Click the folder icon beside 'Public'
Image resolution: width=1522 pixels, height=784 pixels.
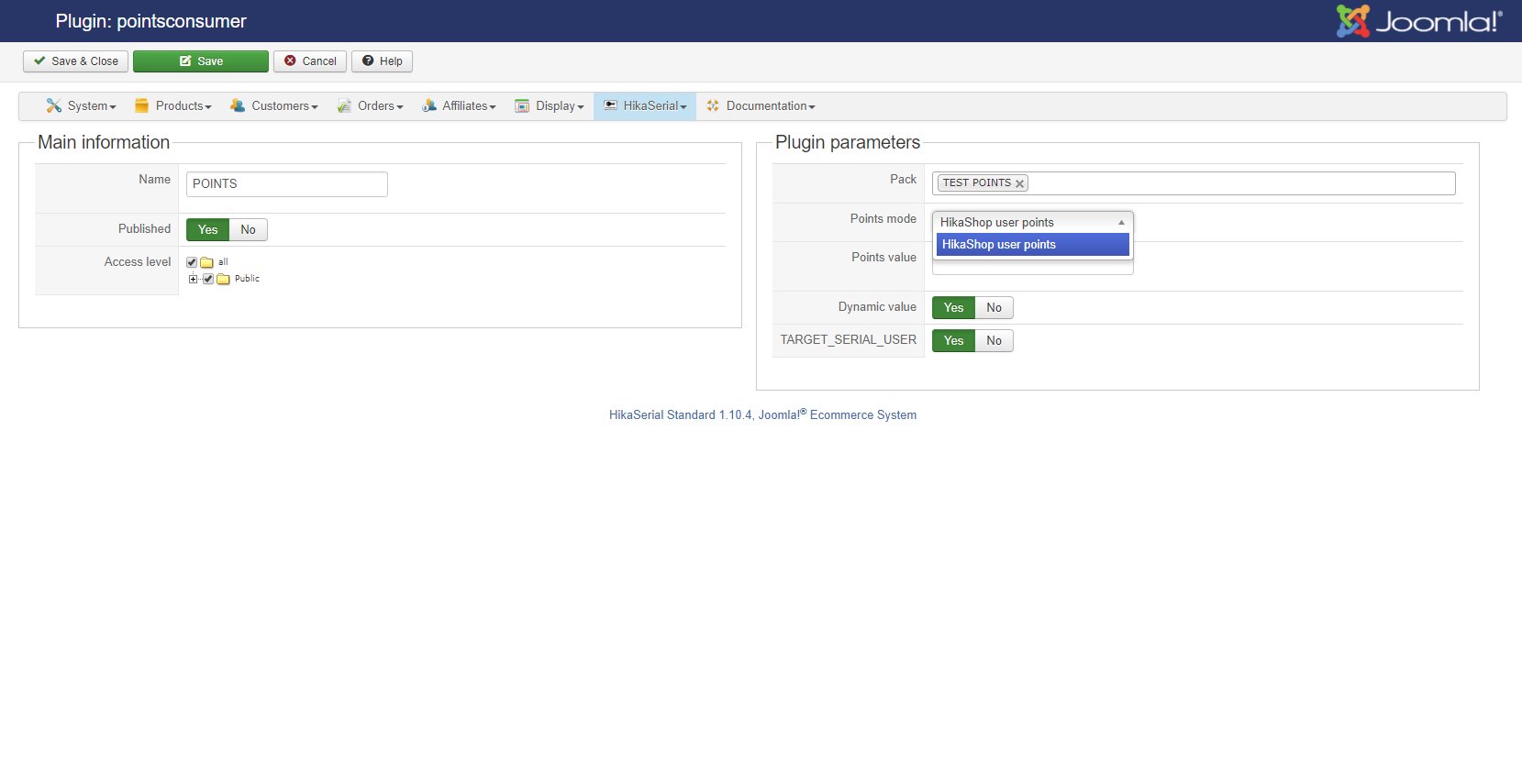coord(224,279)
